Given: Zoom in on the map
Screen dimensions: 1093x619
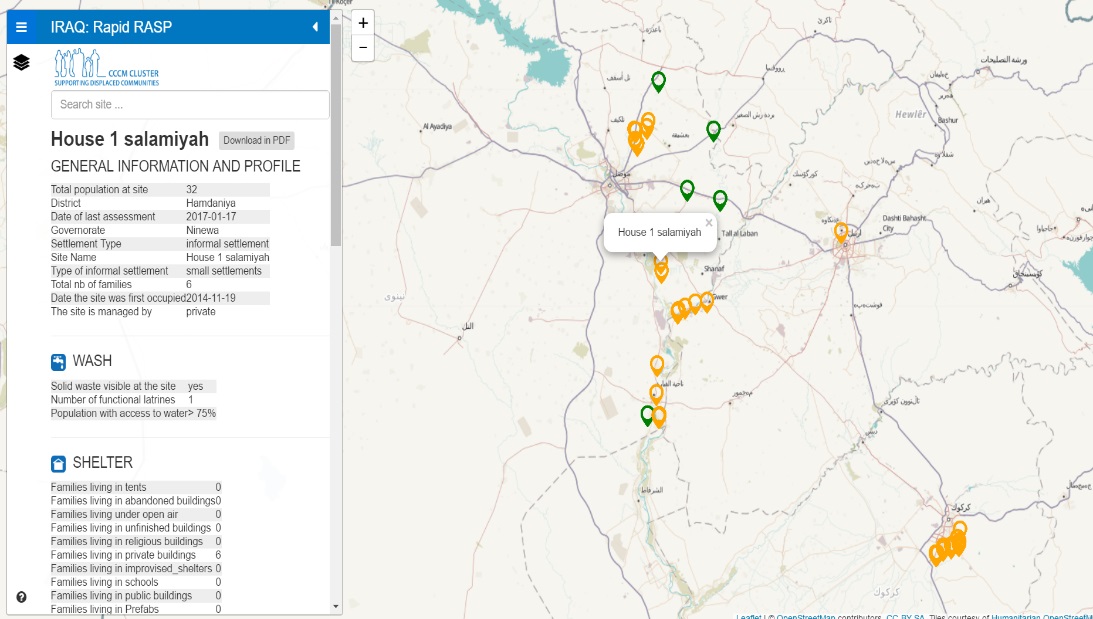Looking at the screenshot, I should 363,23.
